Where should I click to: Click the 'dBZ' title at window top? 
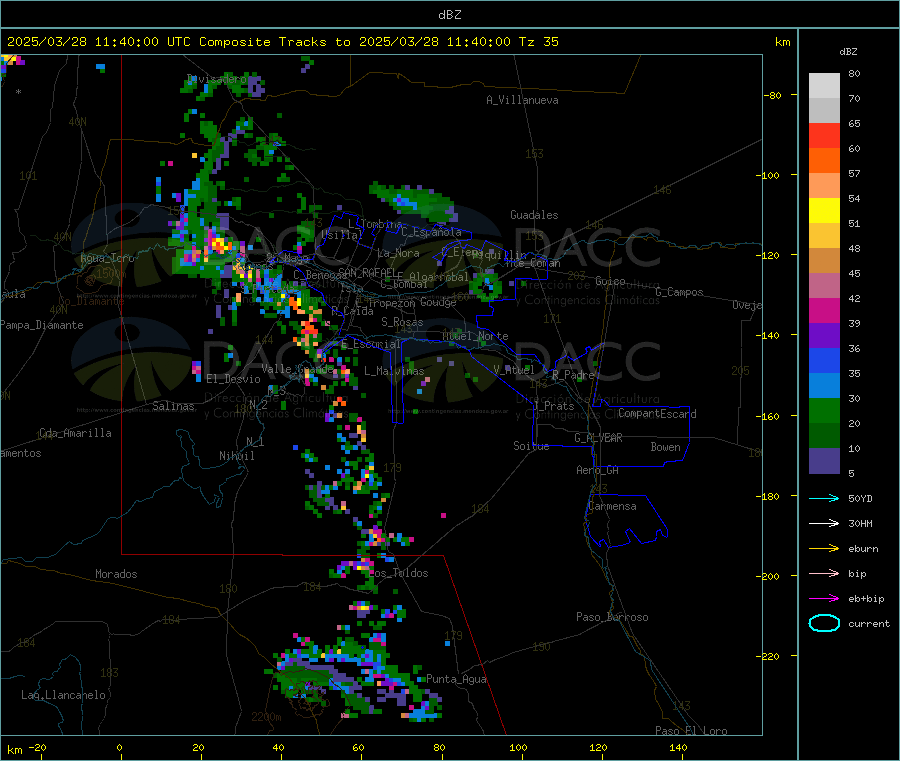point(449,15)
